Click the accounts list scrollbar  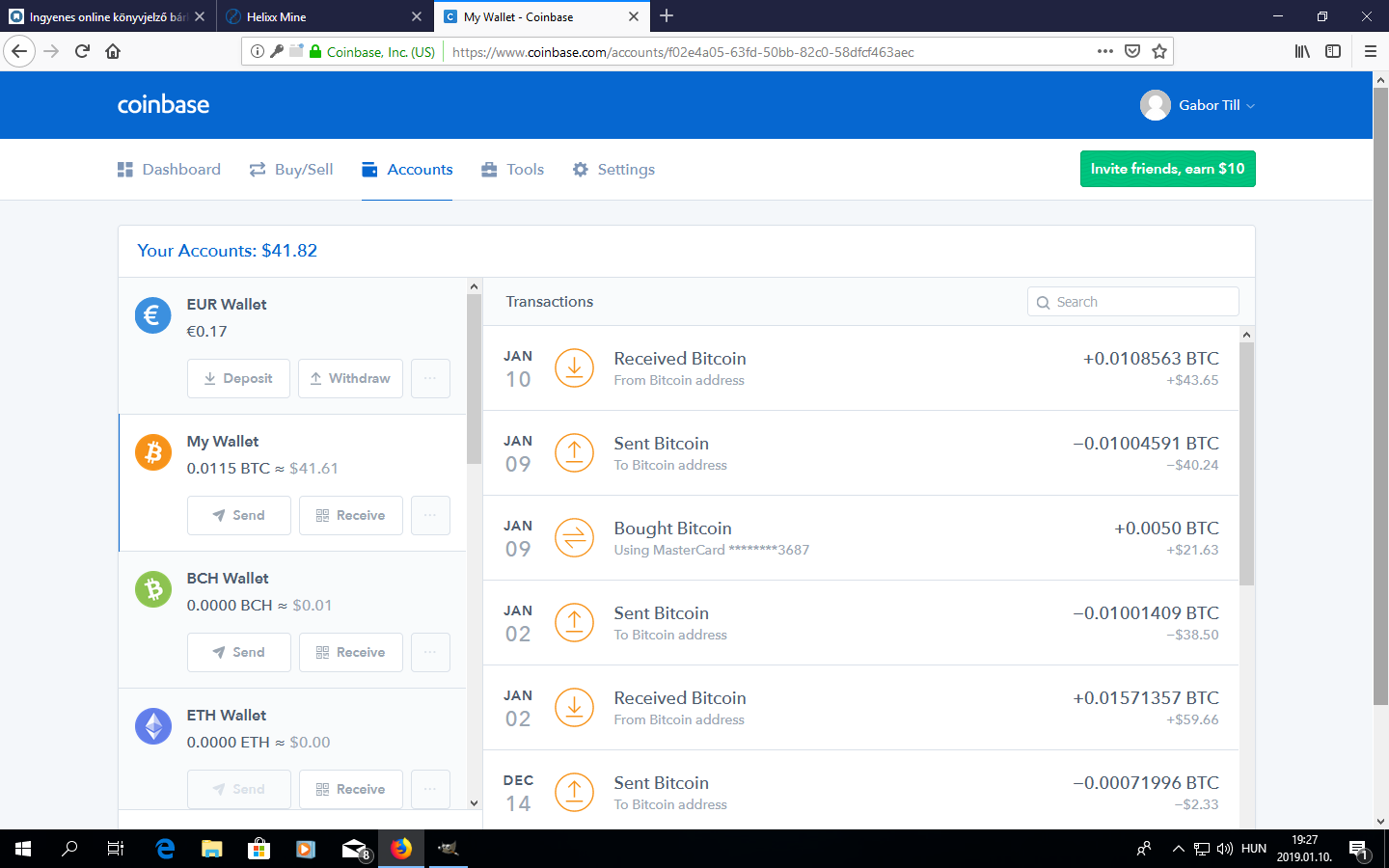[474, 379]
